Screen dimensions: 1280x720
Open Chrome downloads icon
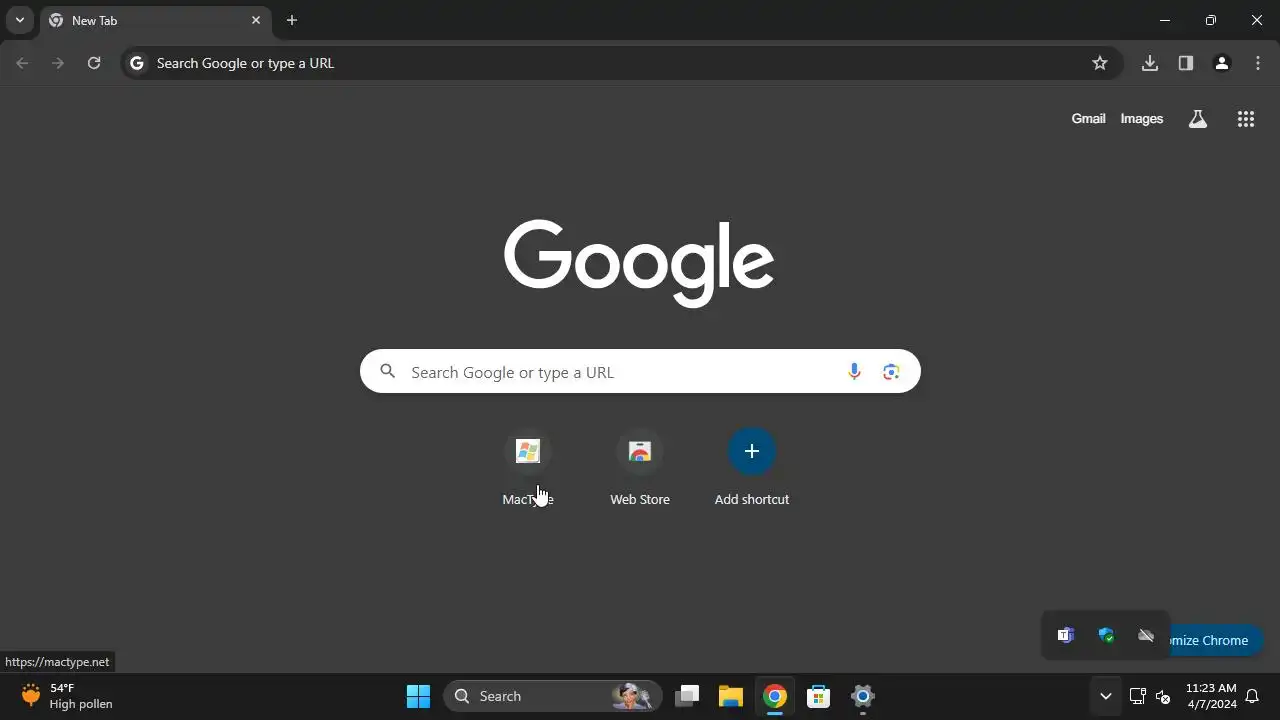1150,63
